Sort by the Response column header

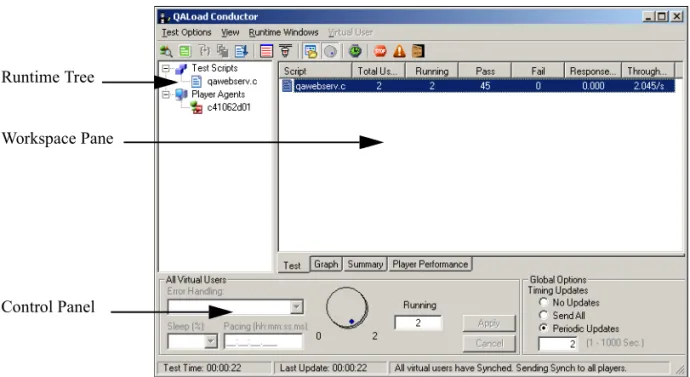coord(593,71)
